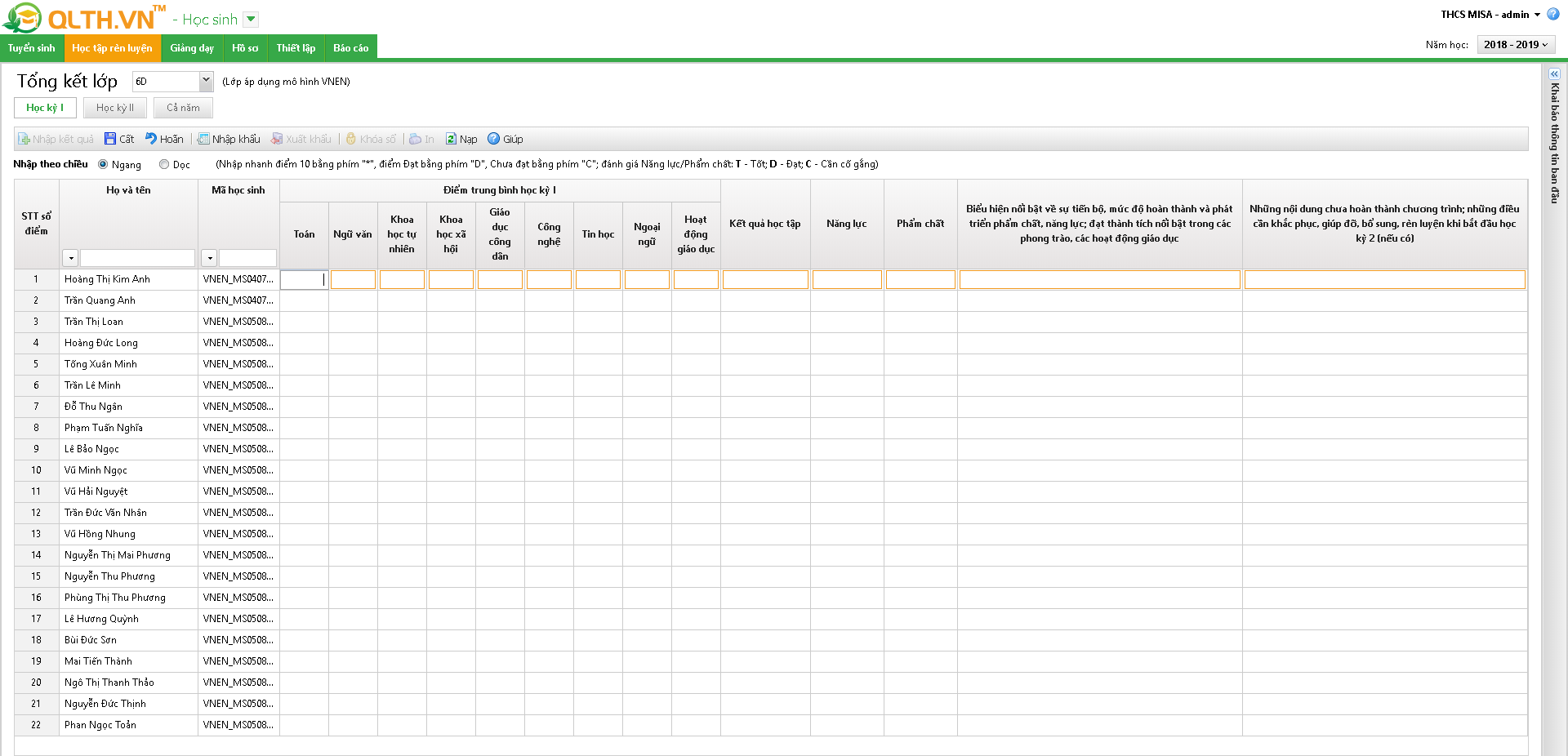This screenshot has width=1568, height=756.
Task: Click the Tin học cell in row 1
Action: 598,280
